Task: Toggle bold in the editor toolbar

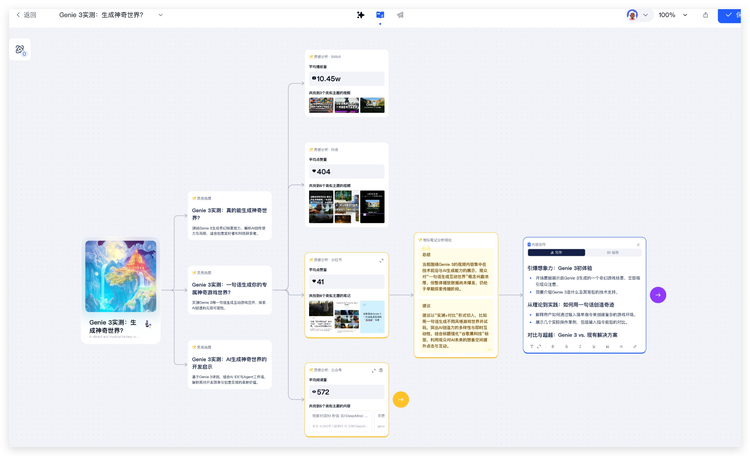Action: [x=553, y=346]
